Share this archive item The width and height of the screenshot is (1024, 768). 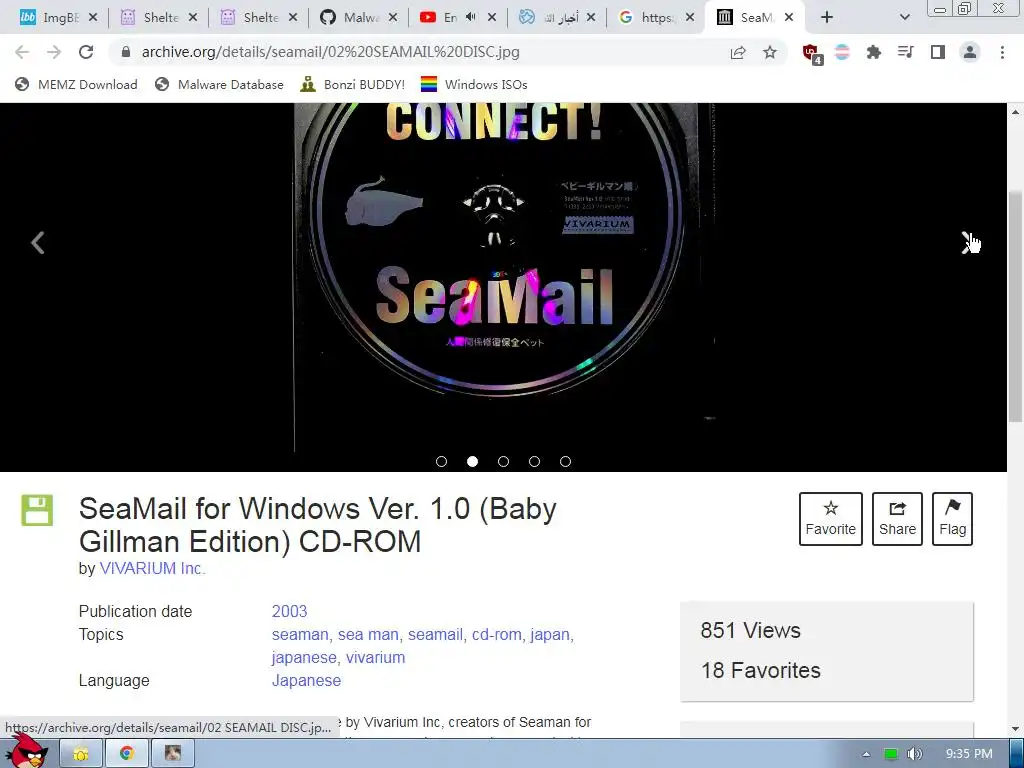pyautogui.click(x=897, y=519)
